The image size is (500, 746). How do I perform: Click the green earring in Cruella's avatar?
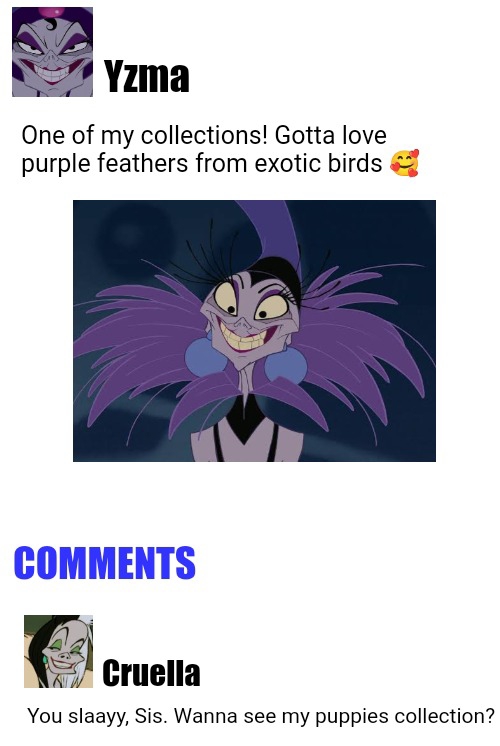45,659
